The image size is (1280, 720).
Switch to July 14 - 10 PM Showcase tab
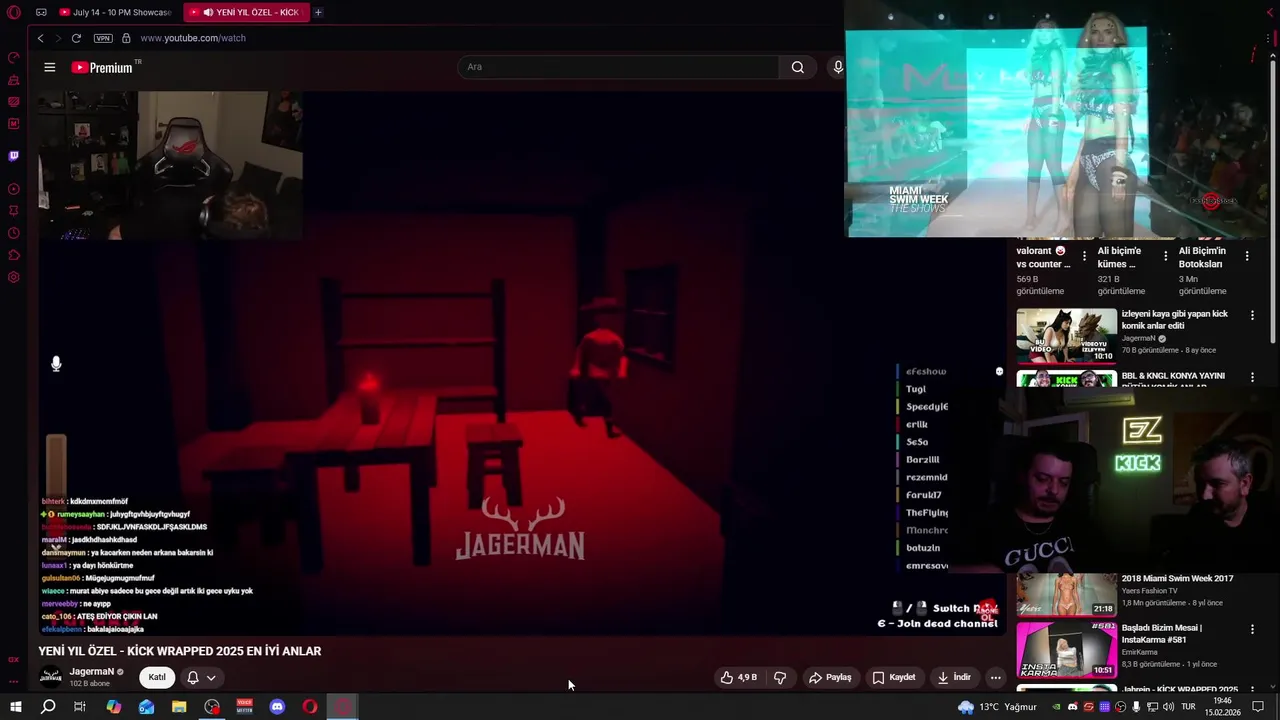coord(115,12)
